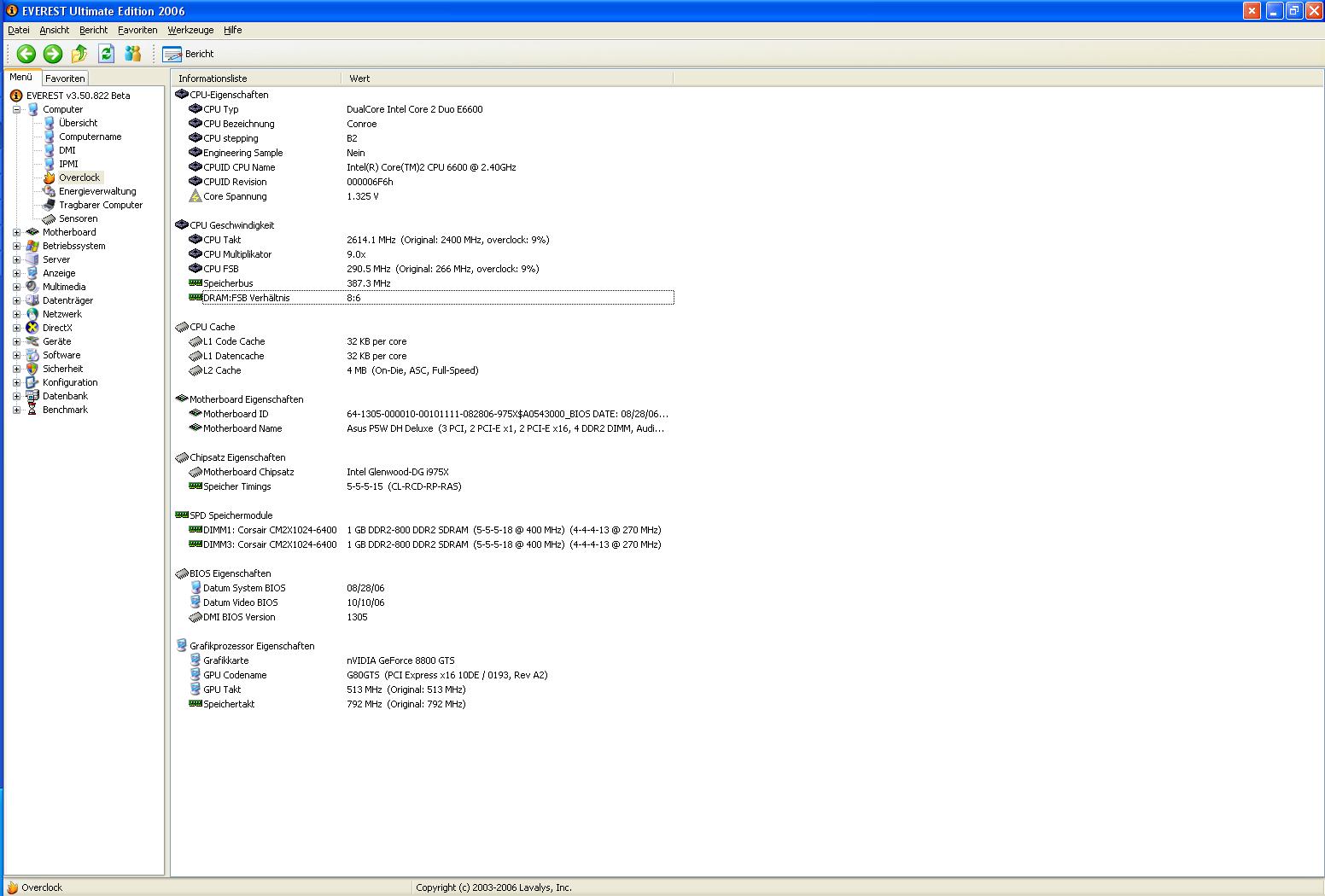Expand the Server tree node
This screenshot has height=896, width=1325.
[16, 259]
